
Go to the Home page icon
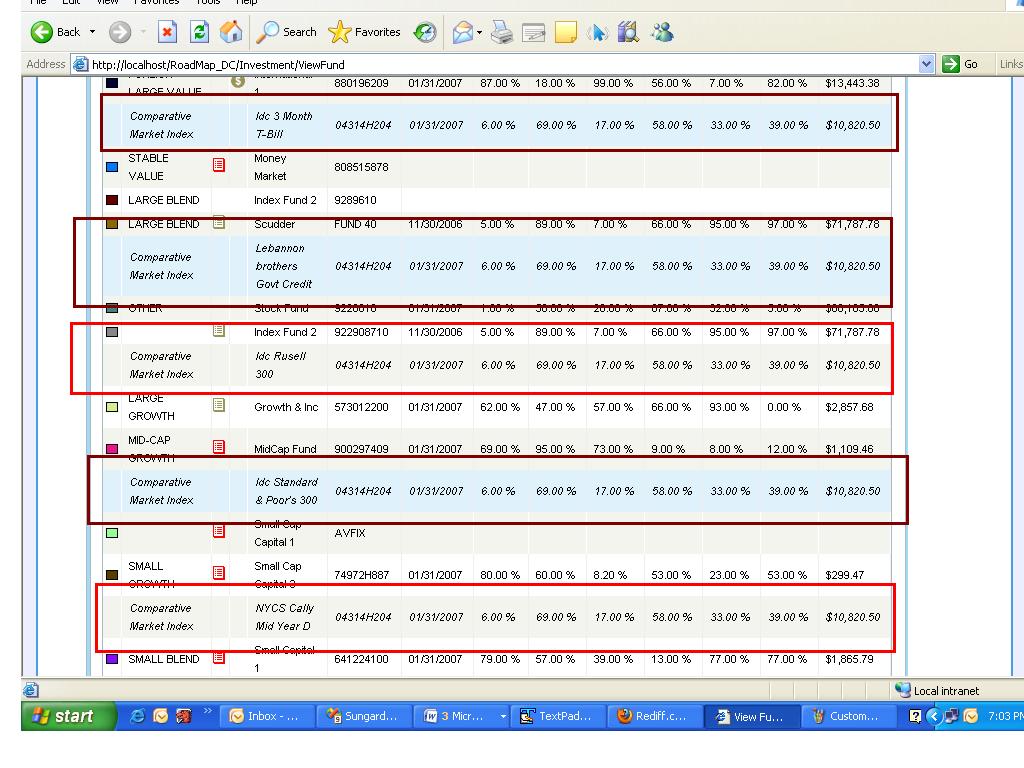pos(231,32)
